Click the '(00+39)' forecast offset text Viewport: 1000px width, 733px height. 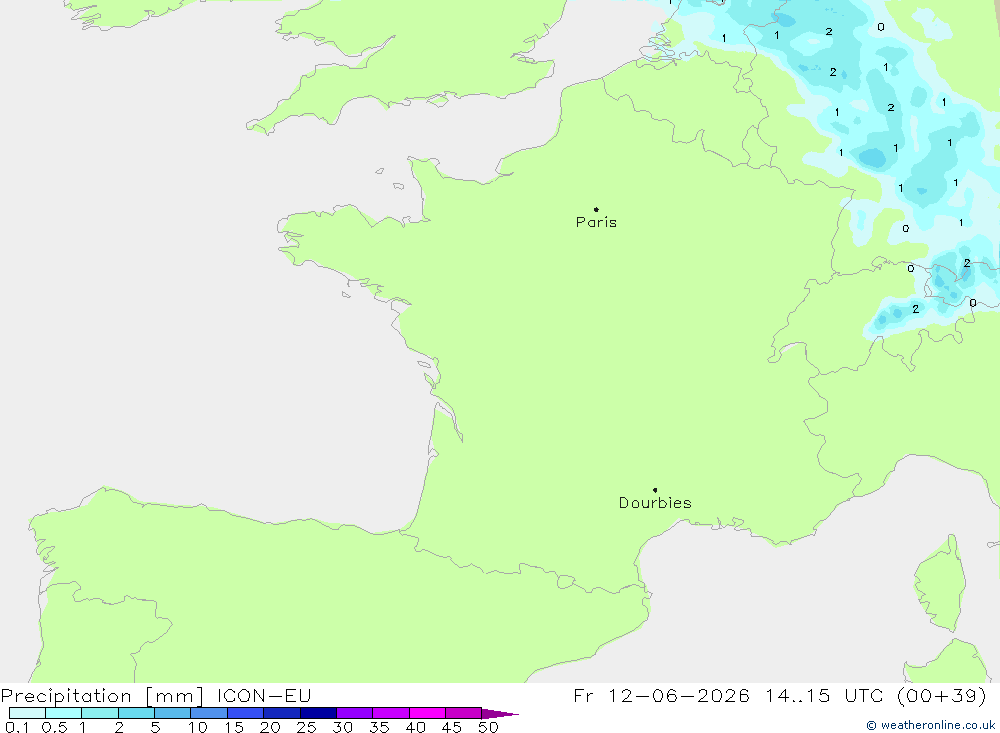coord(941,695)
